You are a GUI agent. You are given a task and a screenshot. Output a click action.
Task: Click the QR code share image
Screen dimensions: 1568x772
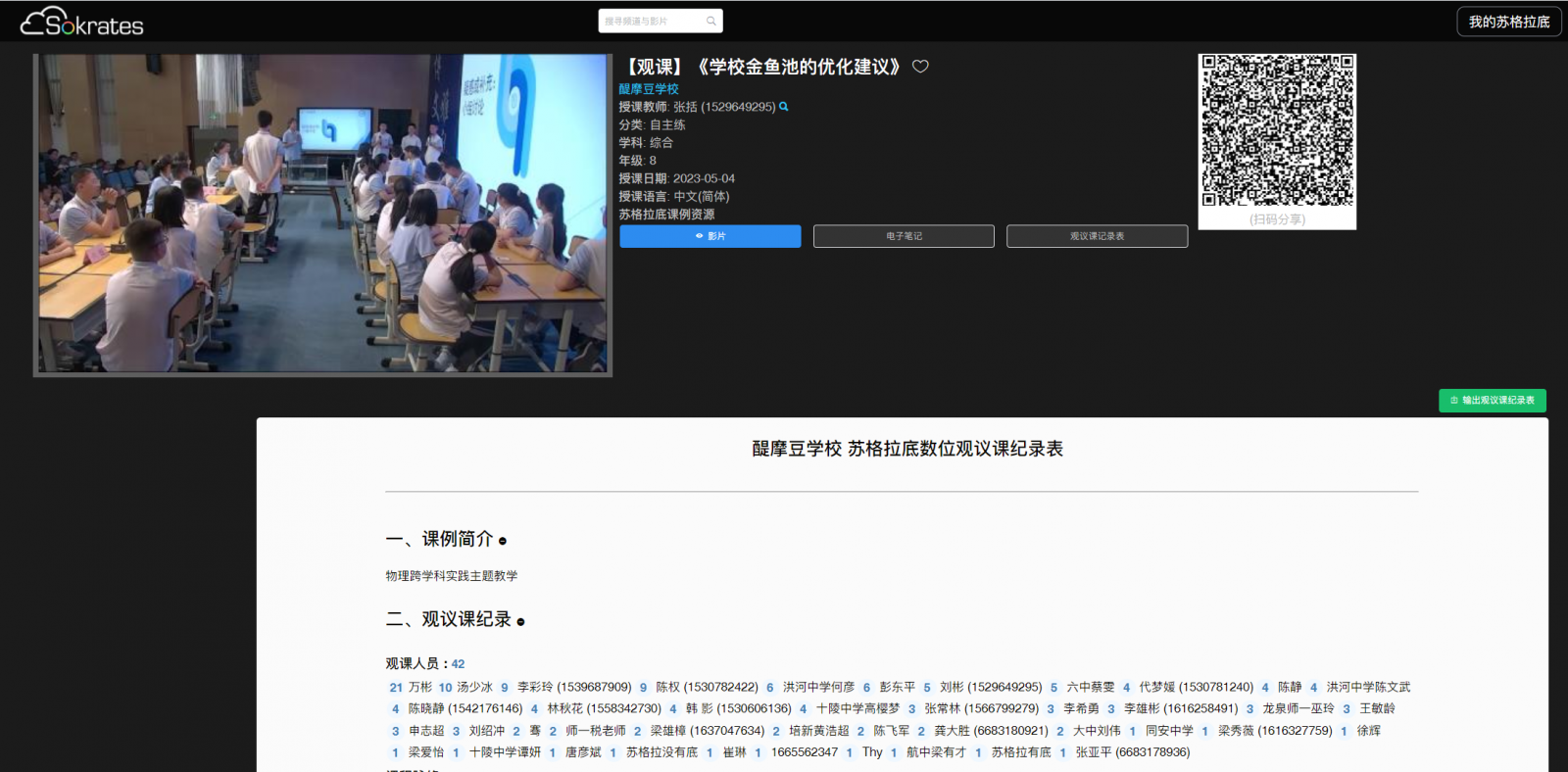[x=1277, y=131]
